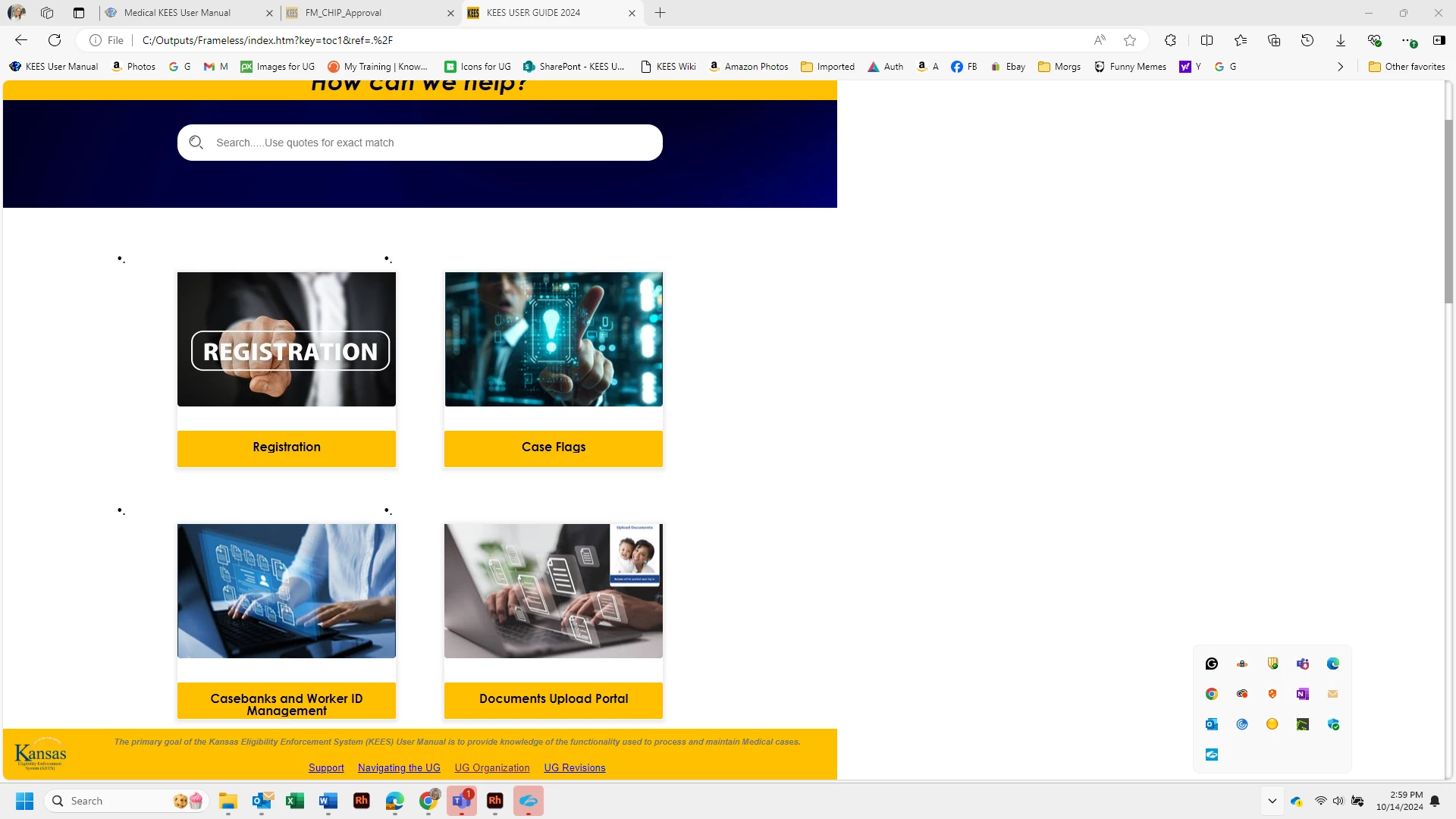
Task: Switch to Medical KEES User Manual tab
Action: pyautogui.click(x=177, y=13)
